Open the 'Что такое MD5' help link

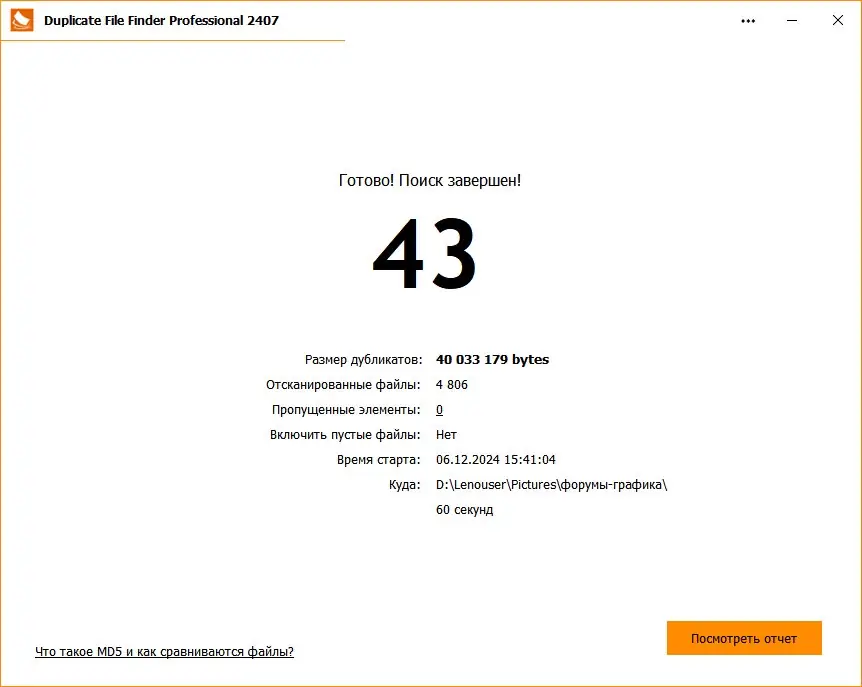click(x=164, y=652)
